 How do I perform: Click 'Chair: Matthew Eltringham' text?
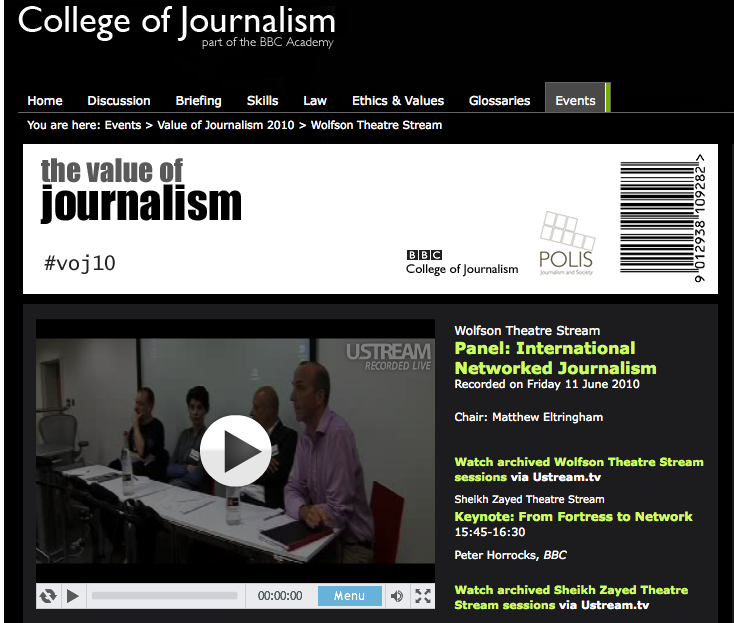(528, 417)
